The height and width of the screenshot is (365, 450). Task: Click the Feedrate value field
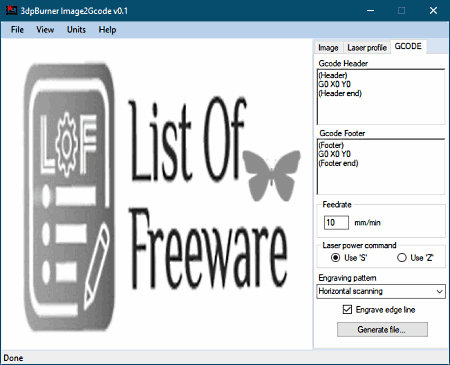pyautogui.click(x=336, y=222)
